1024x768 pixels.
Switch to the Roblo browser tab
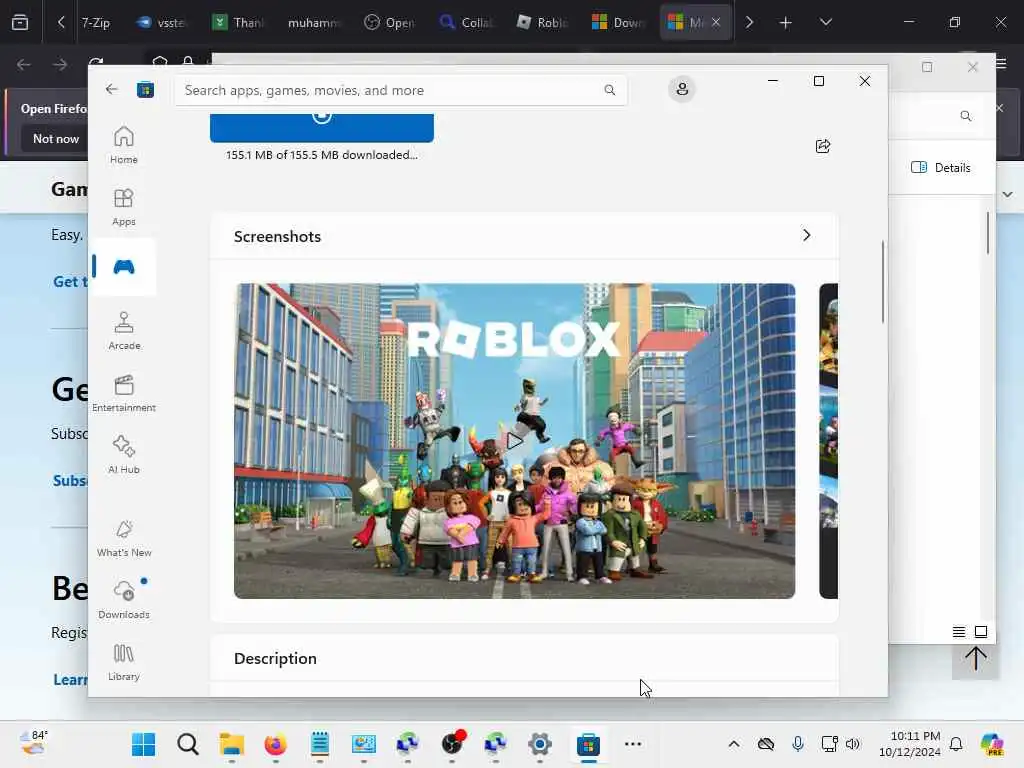pyautogui.click(x=542, y=22)
